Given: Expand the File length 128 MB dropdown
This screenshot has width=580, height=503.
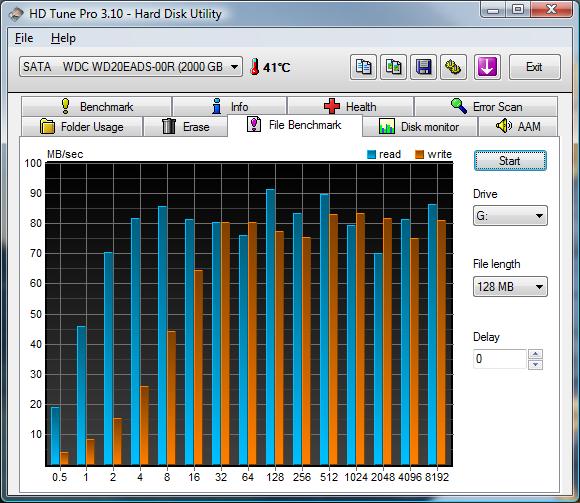Looking at the screenshot, I should coord(510,287).
